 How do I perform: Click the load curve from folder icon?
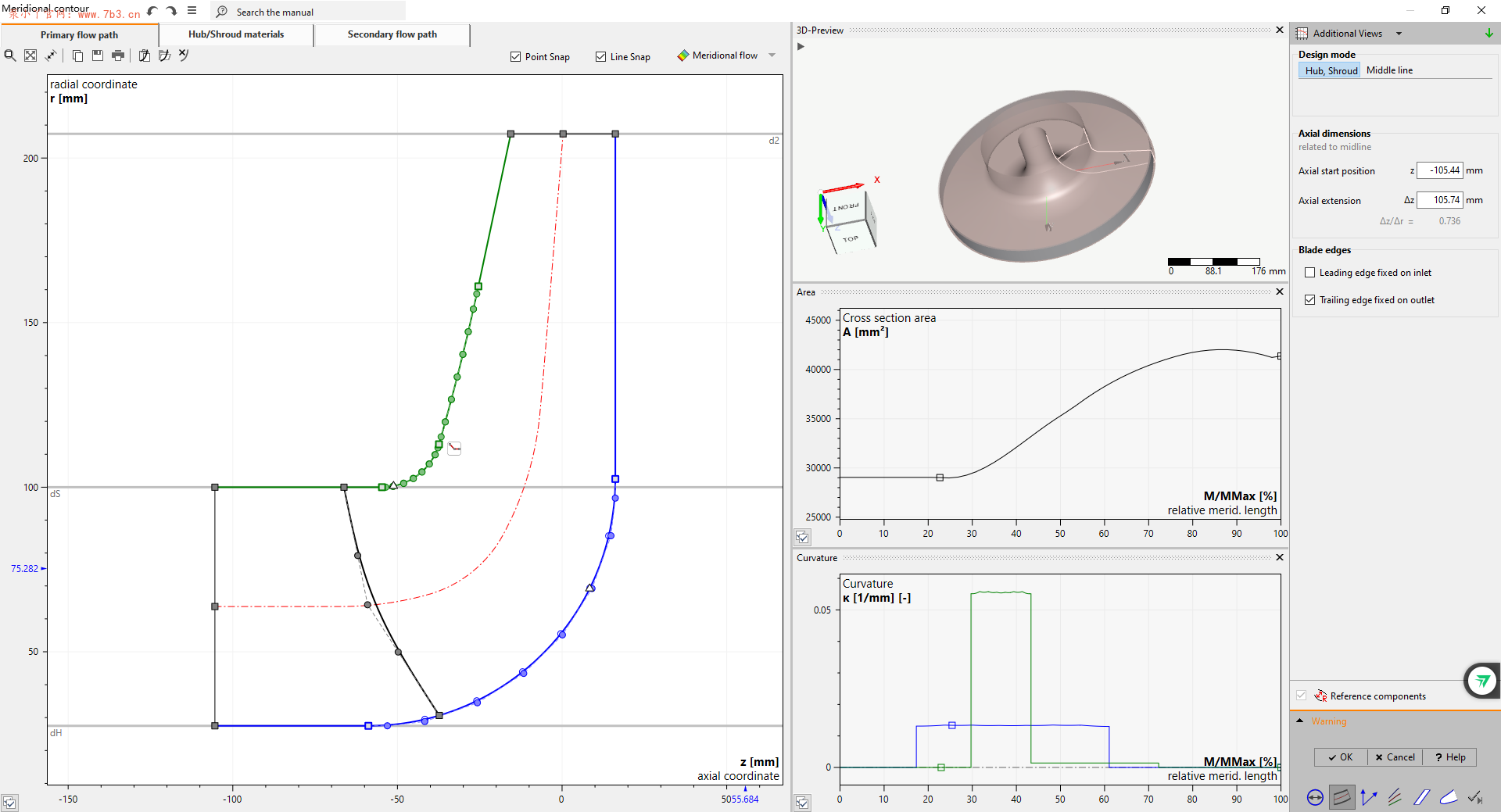coord(164,55)
